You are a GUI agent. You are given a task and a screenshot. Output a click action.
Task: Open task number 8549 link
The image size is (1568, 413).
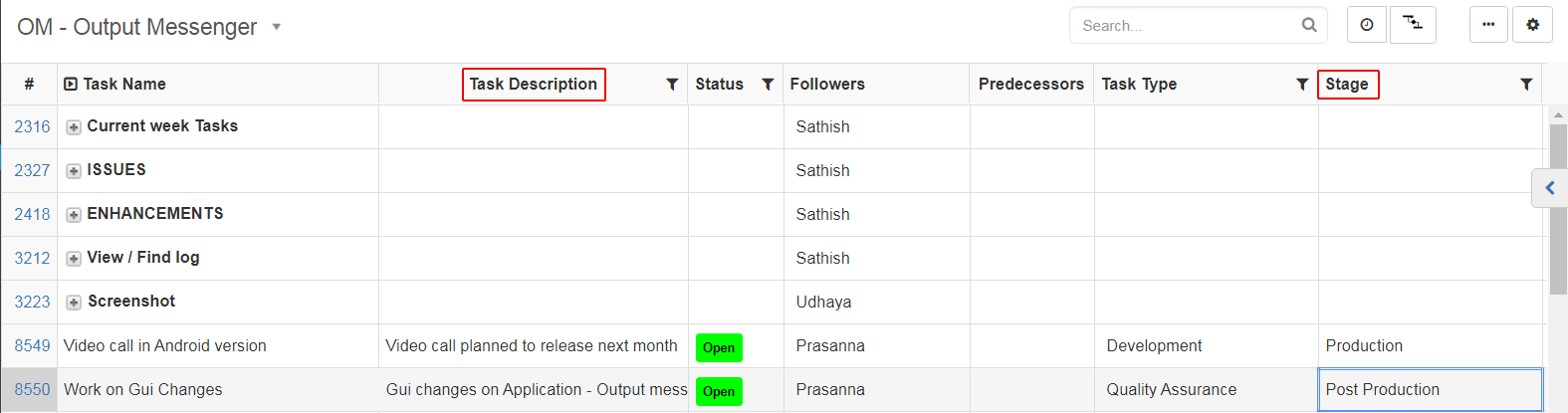tap(32, 345)
